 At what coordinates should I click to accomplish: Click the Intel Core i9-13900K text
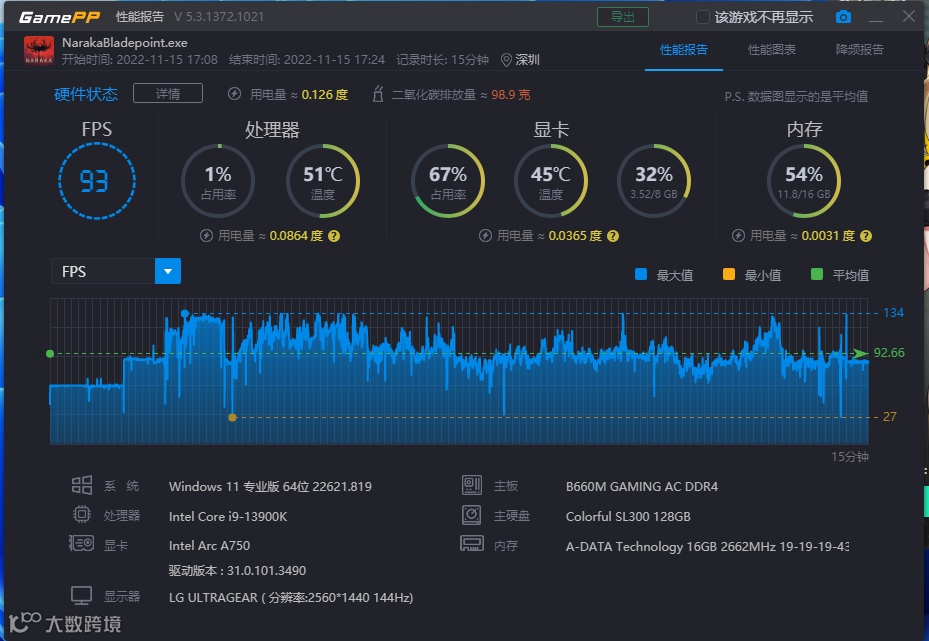(x=228, y=516)
